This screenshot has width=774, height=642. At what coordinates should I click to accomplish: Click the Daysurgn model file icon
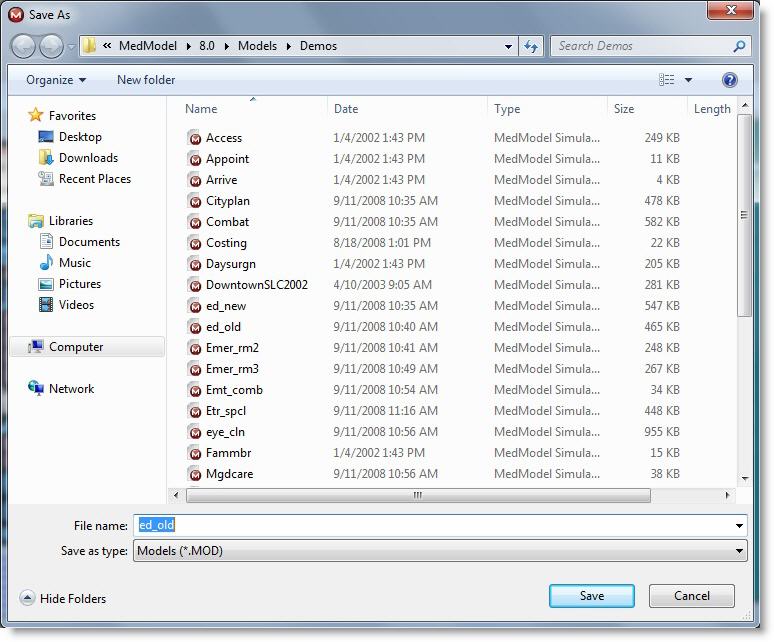pyautogui.click(x=195, y=264)
